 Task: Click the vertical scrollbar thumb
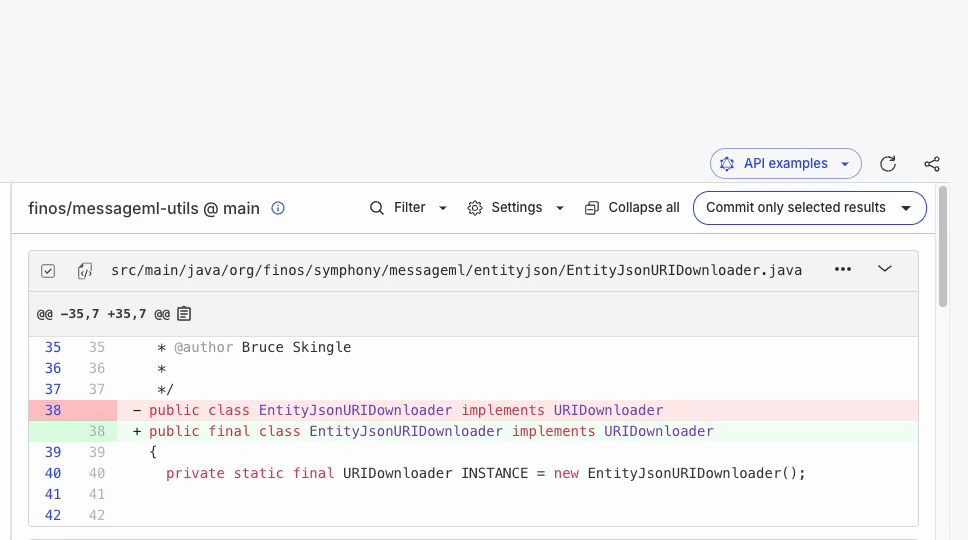[x=943, y=246]
